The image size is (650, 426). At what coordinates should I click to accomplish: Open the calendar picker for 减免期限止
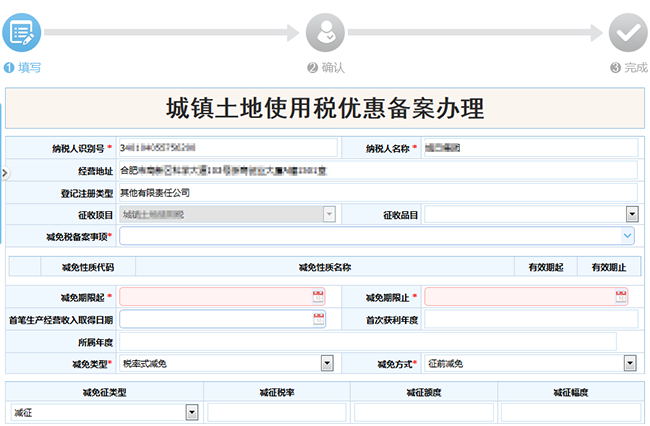point(622,297)
